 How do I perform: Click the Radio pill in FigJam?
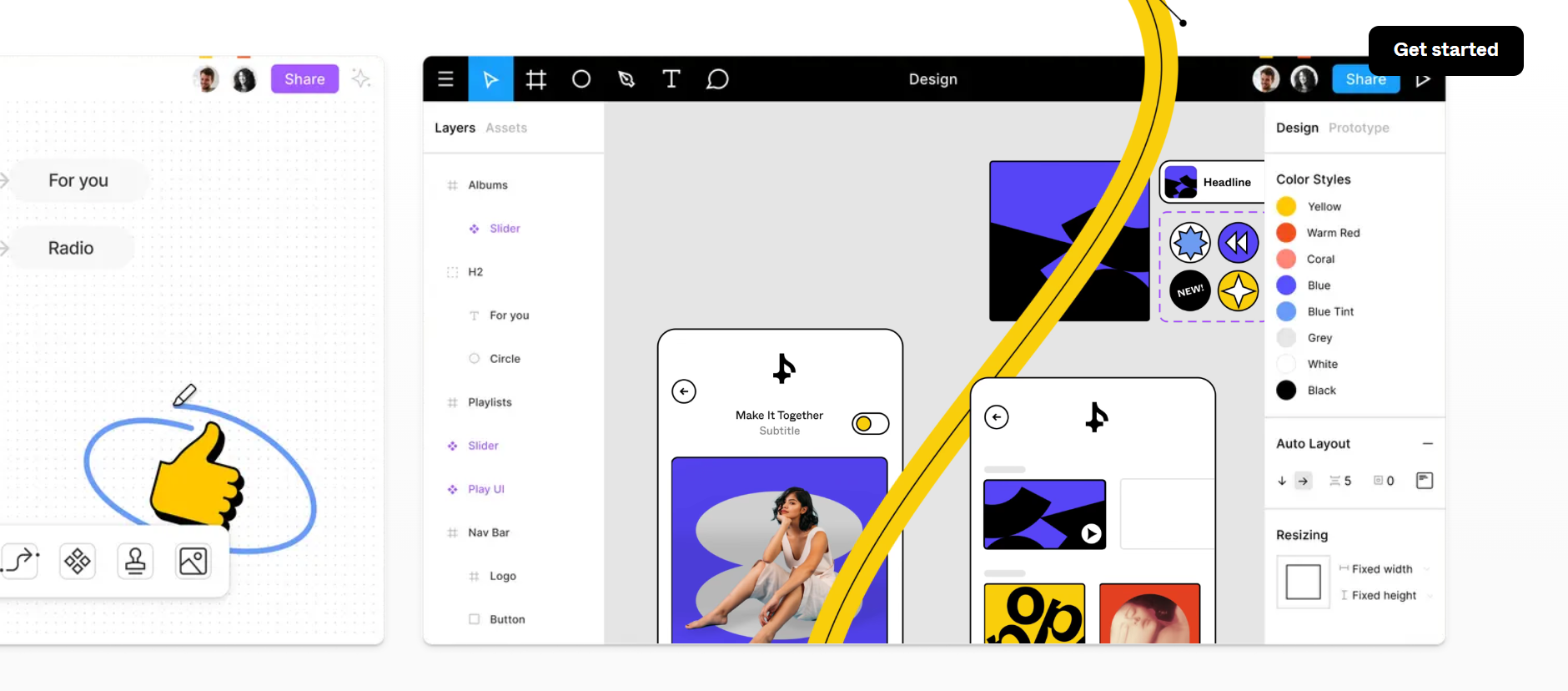[71, 248]
